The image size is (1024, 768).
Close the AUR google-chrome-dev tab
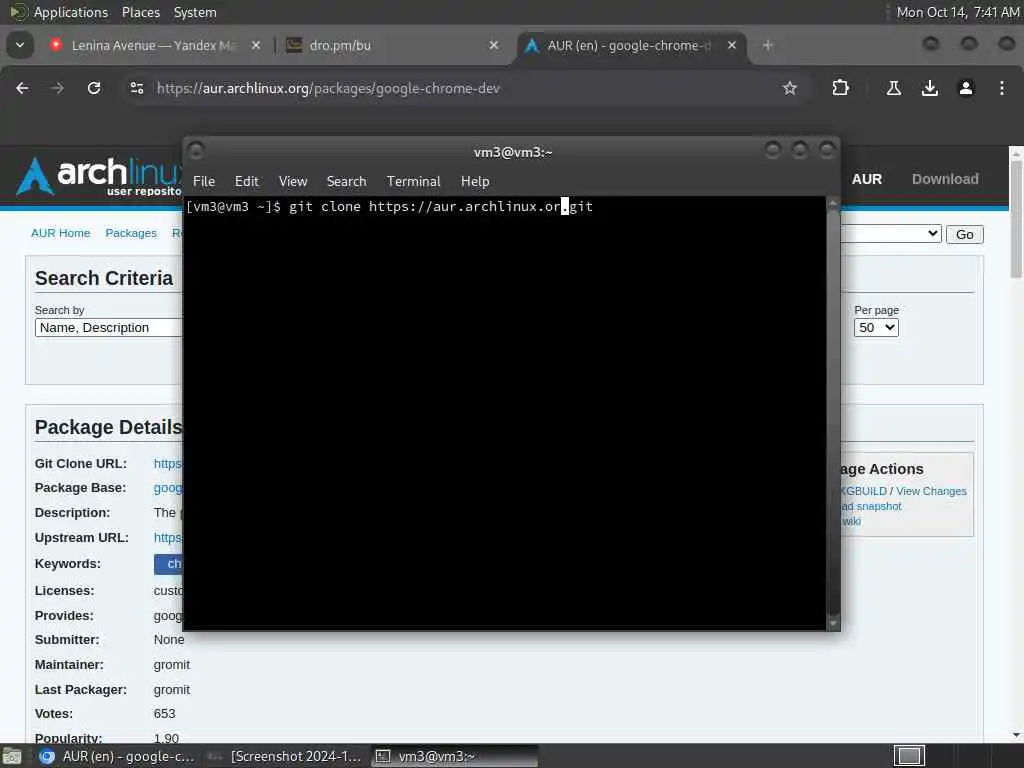point(731,45)
